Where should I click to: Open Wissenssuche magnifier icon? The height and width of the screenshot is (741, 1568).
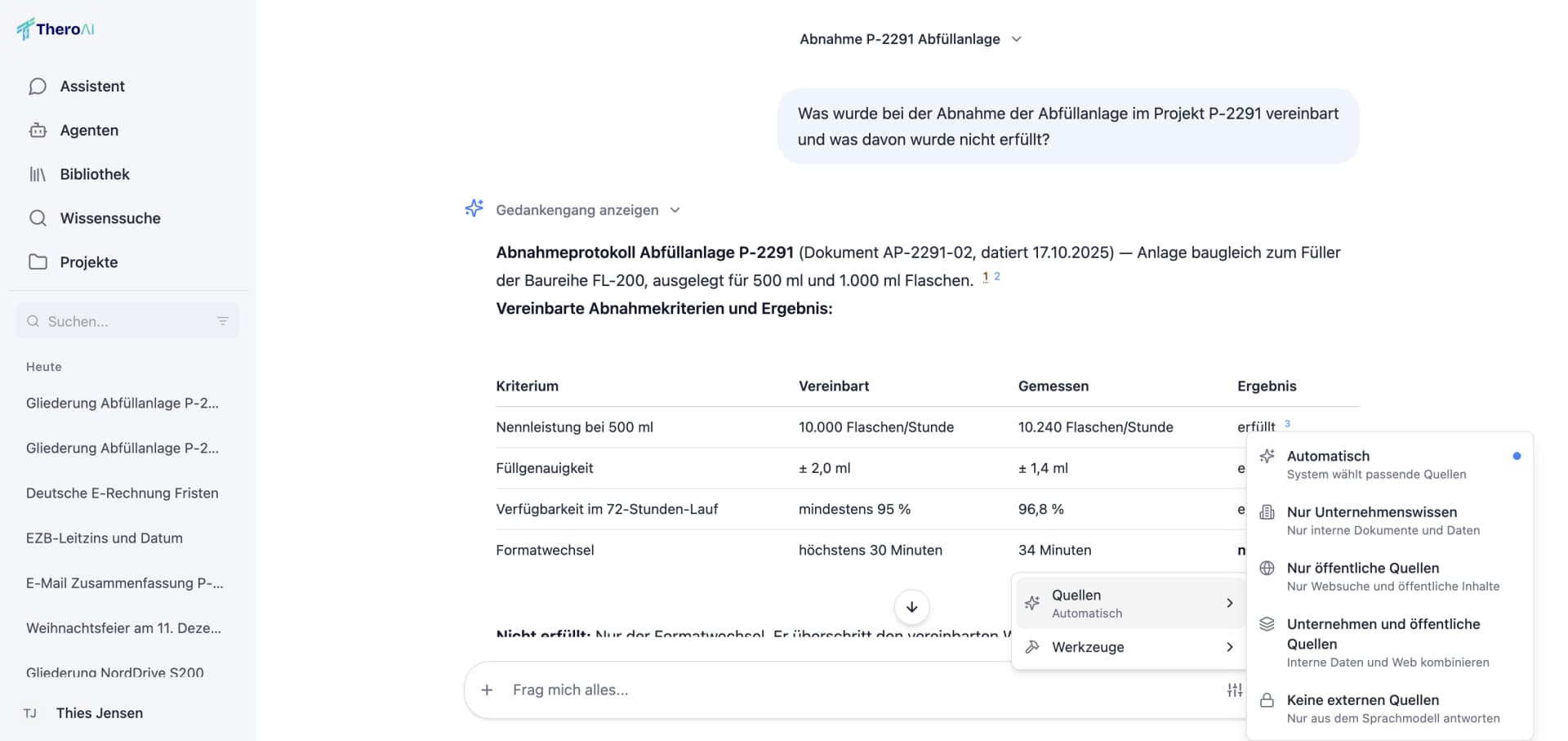38,218
